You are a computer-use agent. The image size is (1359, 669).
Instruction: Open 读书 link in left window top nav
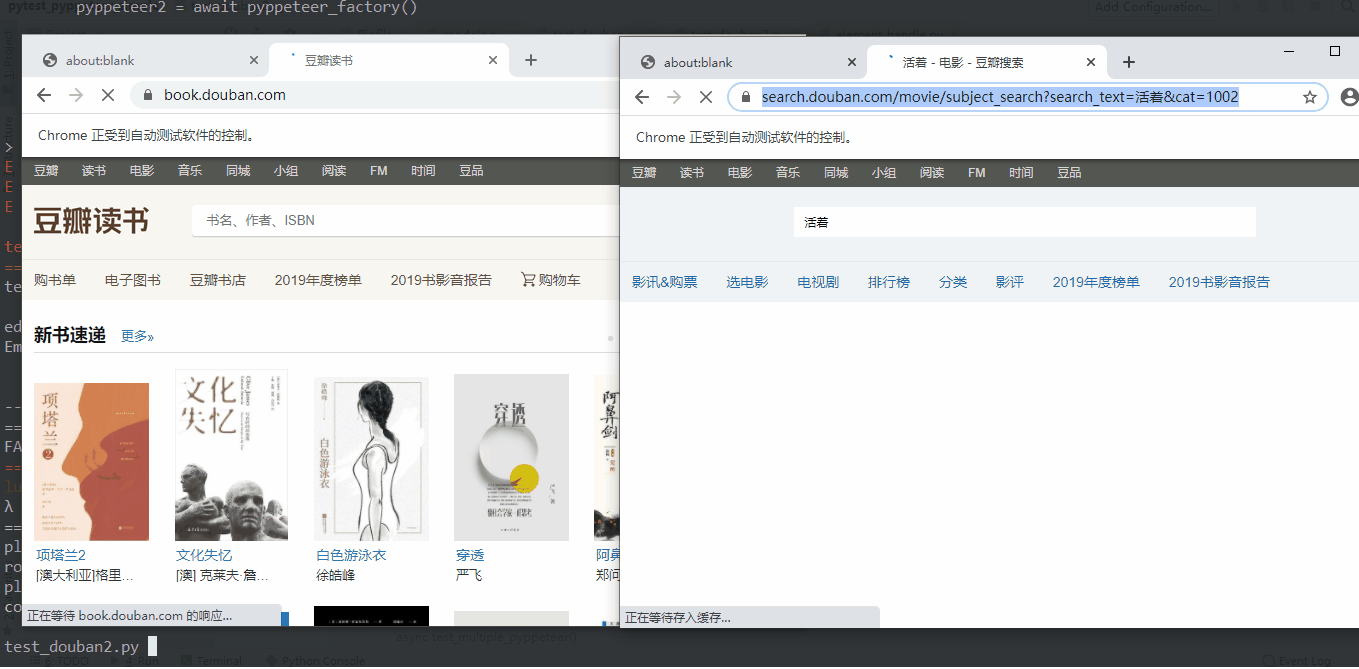click(94, 171)
